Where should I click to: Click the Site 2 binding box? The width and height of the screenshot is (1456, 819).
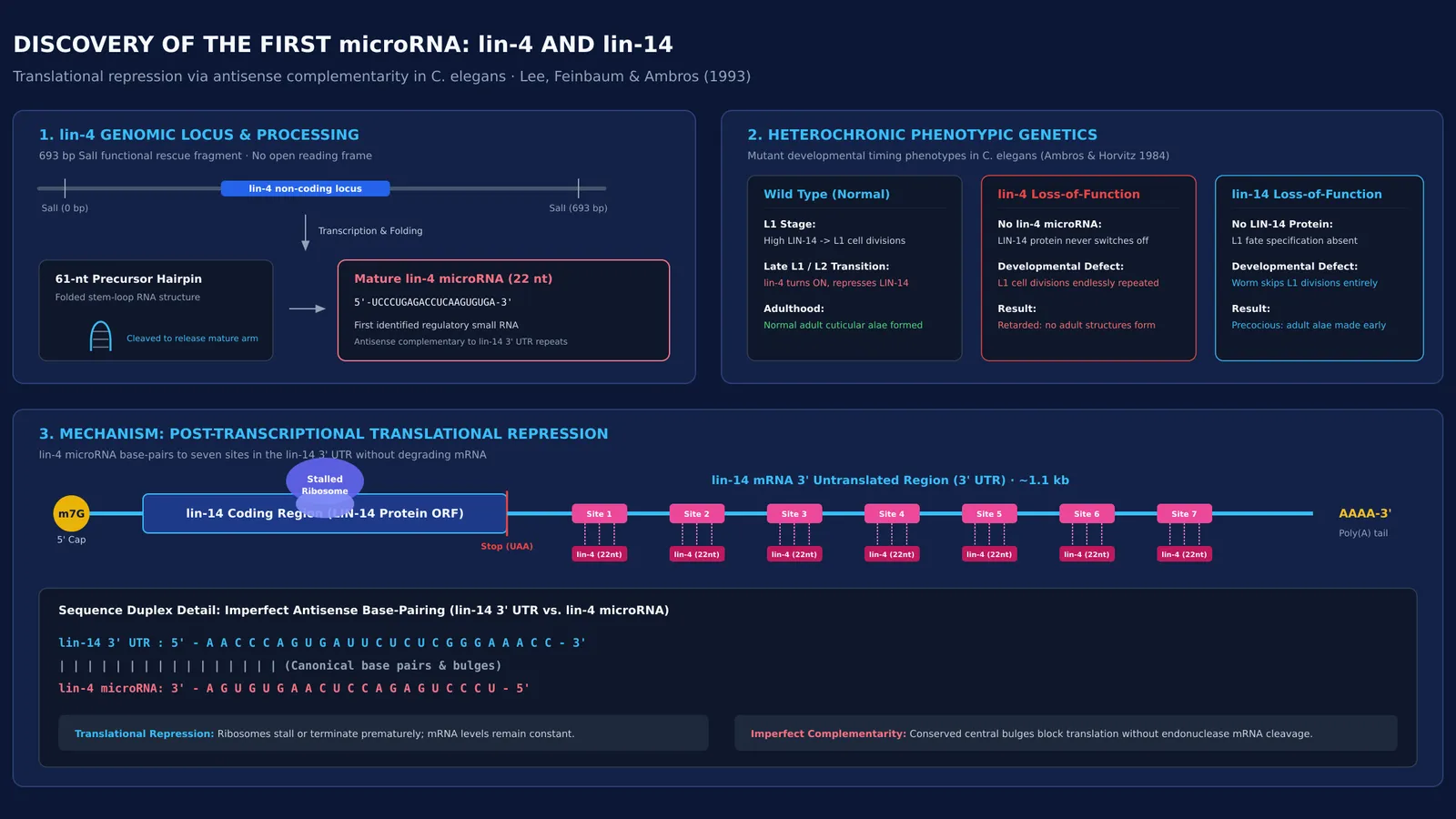[x=696, y=513]
